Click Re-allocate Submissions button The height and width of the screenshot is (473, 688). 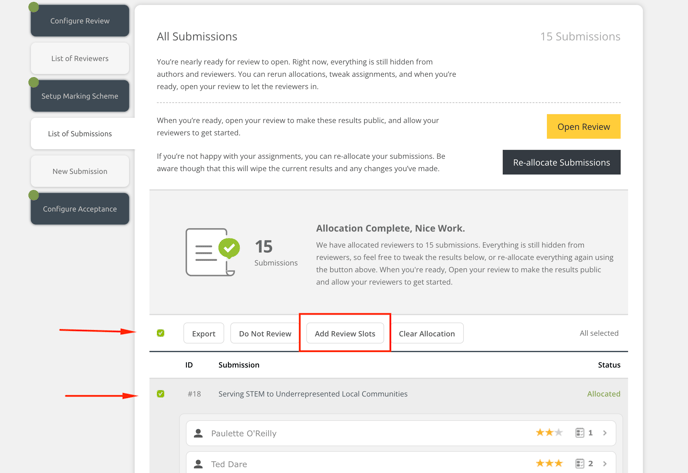point(561,162)
